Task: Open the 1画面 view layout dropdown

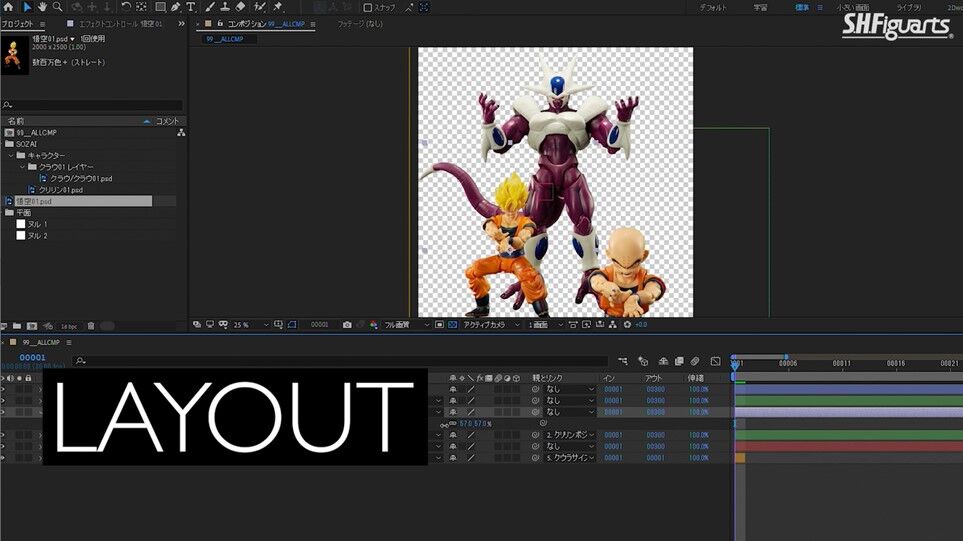Action: [x=545, y=324]
